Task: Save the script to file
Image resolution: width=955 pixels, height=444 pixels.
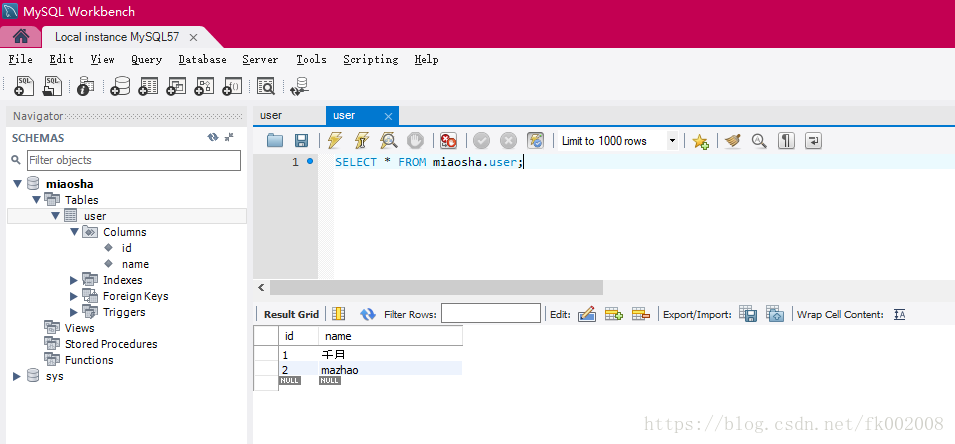Action: pyautogui.click(x=301, y=141)
